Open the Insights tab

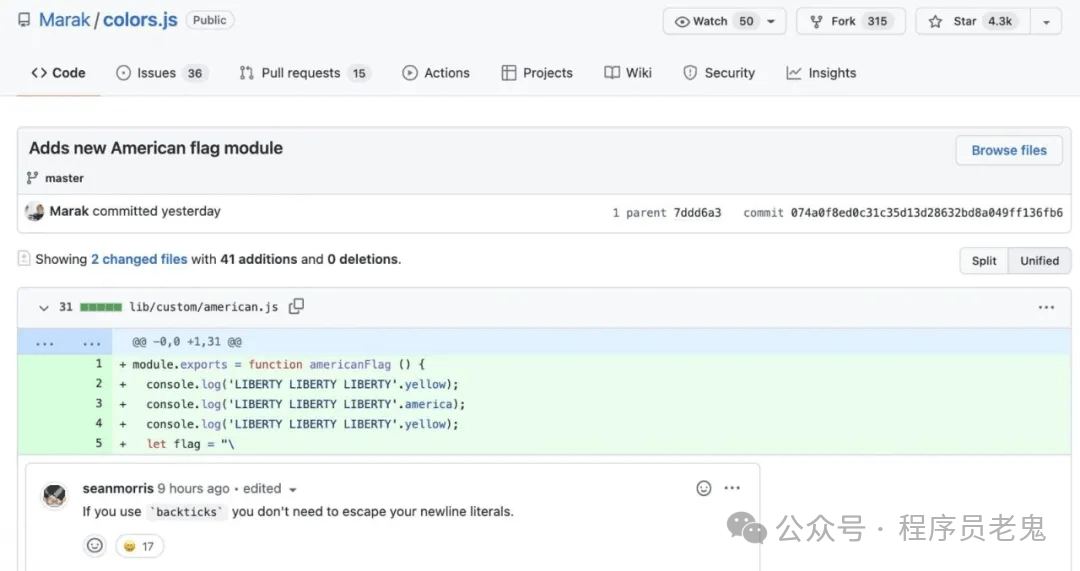coord(821,73)
